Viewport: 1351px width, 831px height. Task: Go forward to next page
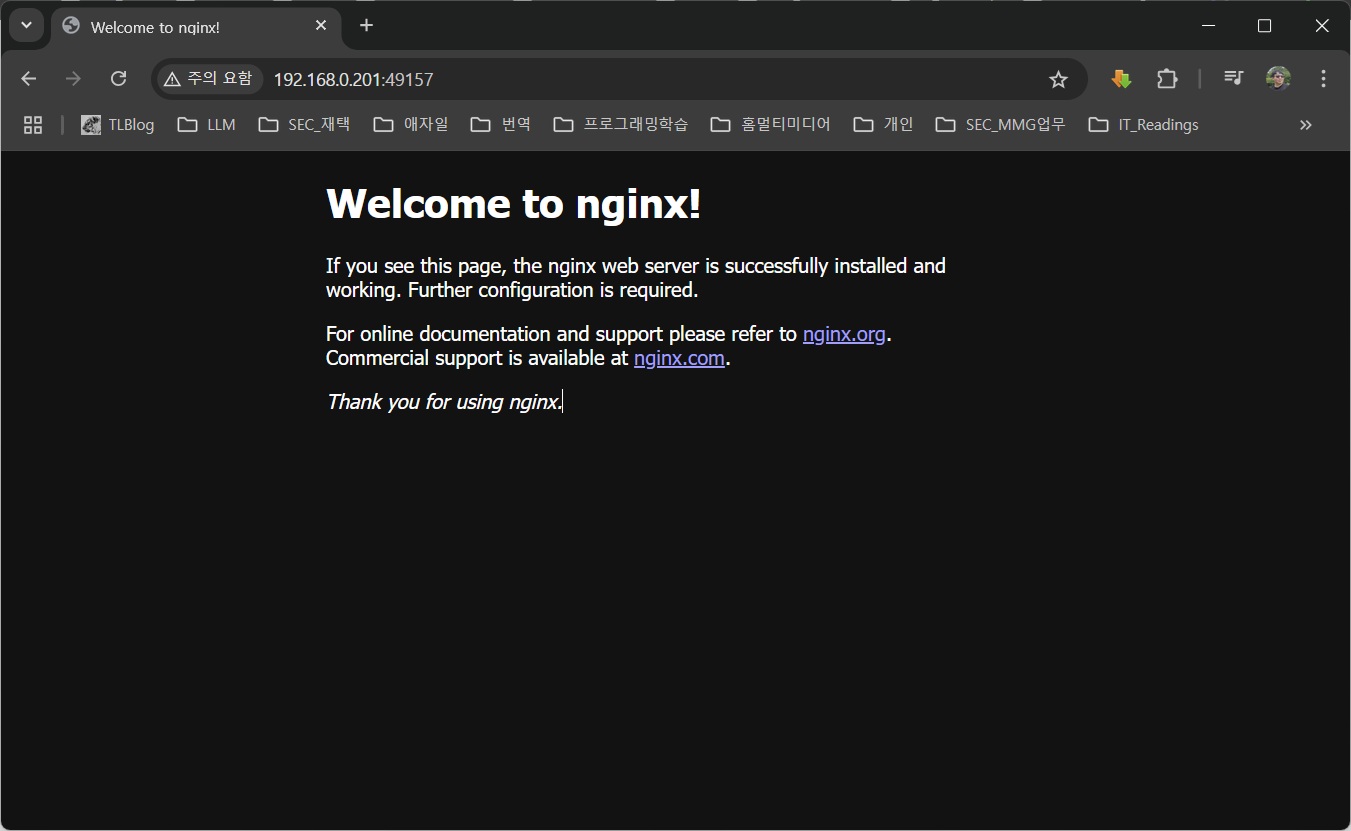(x=73, y=78)
